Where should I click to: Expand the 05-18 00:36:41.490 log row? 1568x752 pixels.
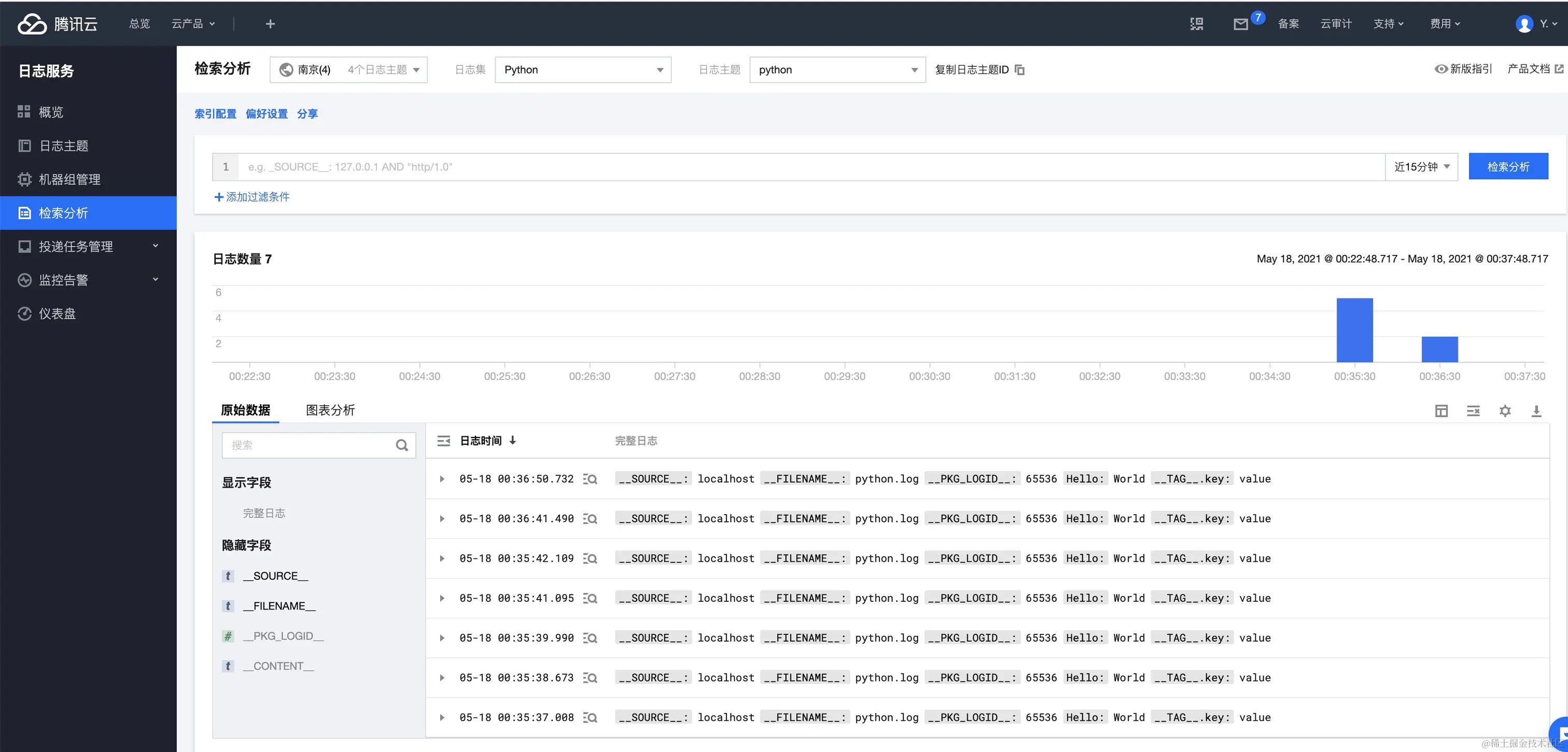coord(442,519)
